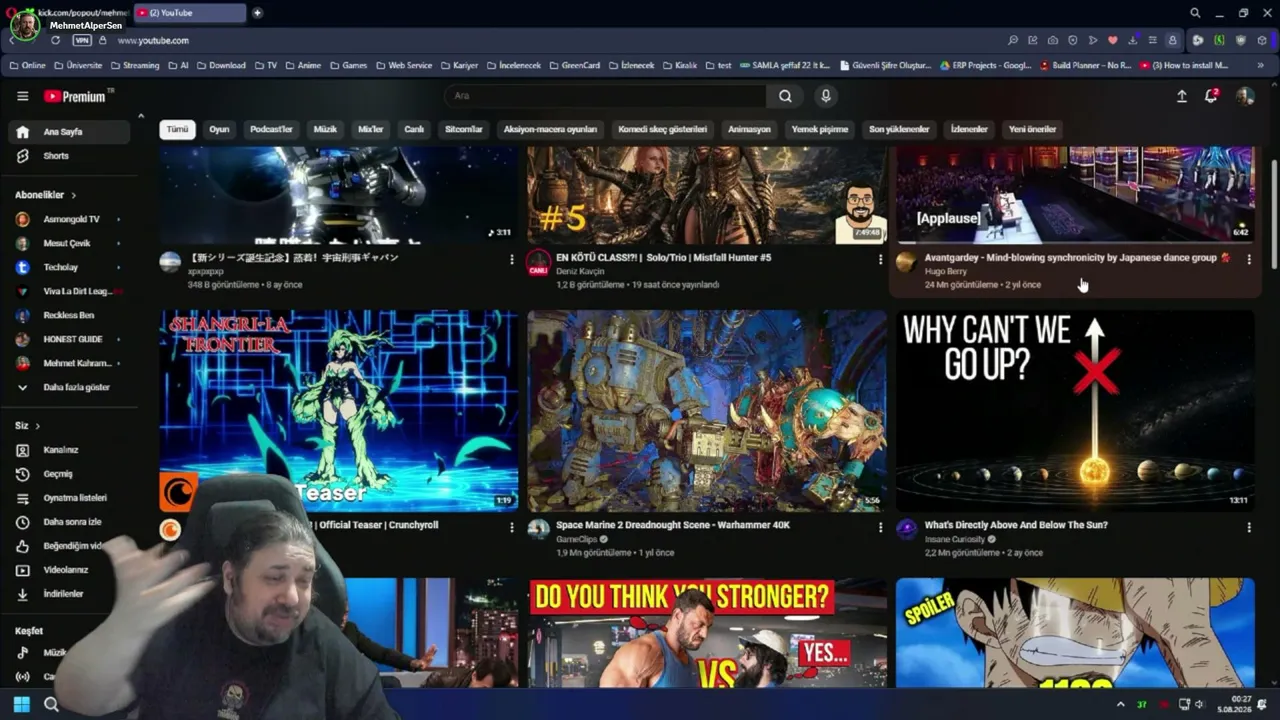This screenshot has width=1280, height=720.
Task: Switch to the YouTube browser tab
Action: pyautogui.click(x=190, y=13)
